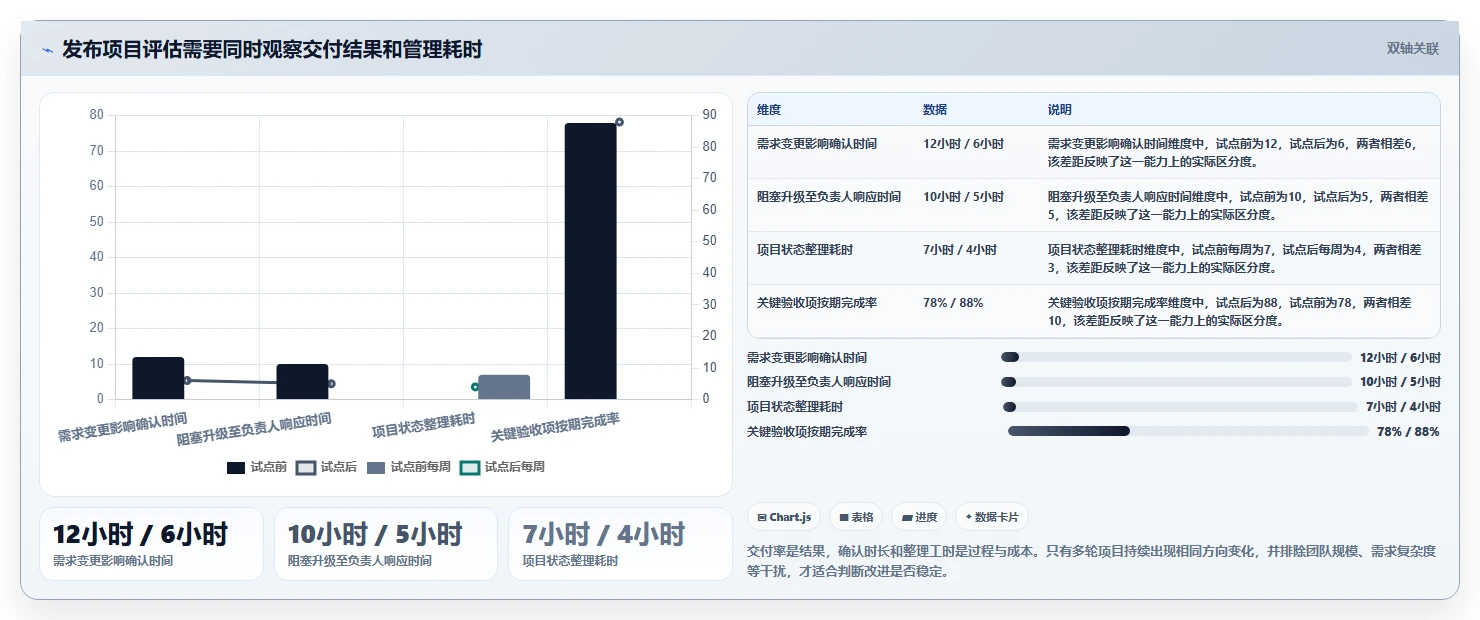Select the table cell 7小时 / 4小时

(x=976, y=258)
